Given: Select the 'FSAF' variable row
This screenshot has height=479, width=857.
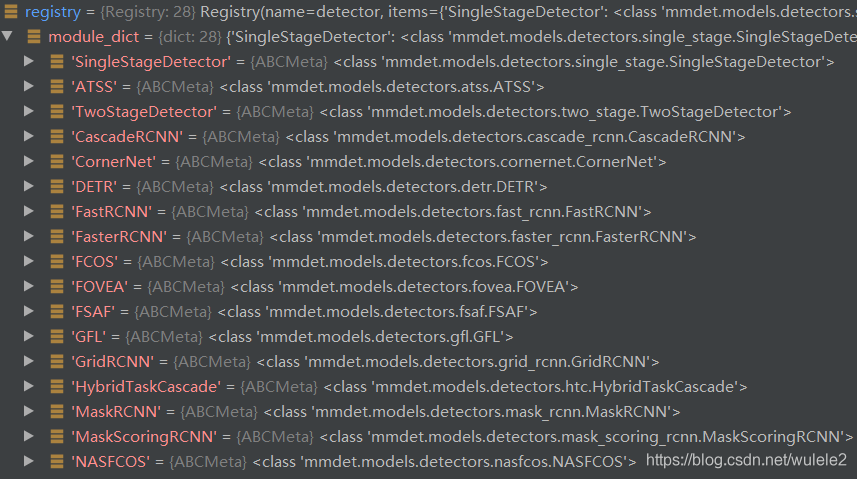Looking at the screenshot, I should [428, 312].
